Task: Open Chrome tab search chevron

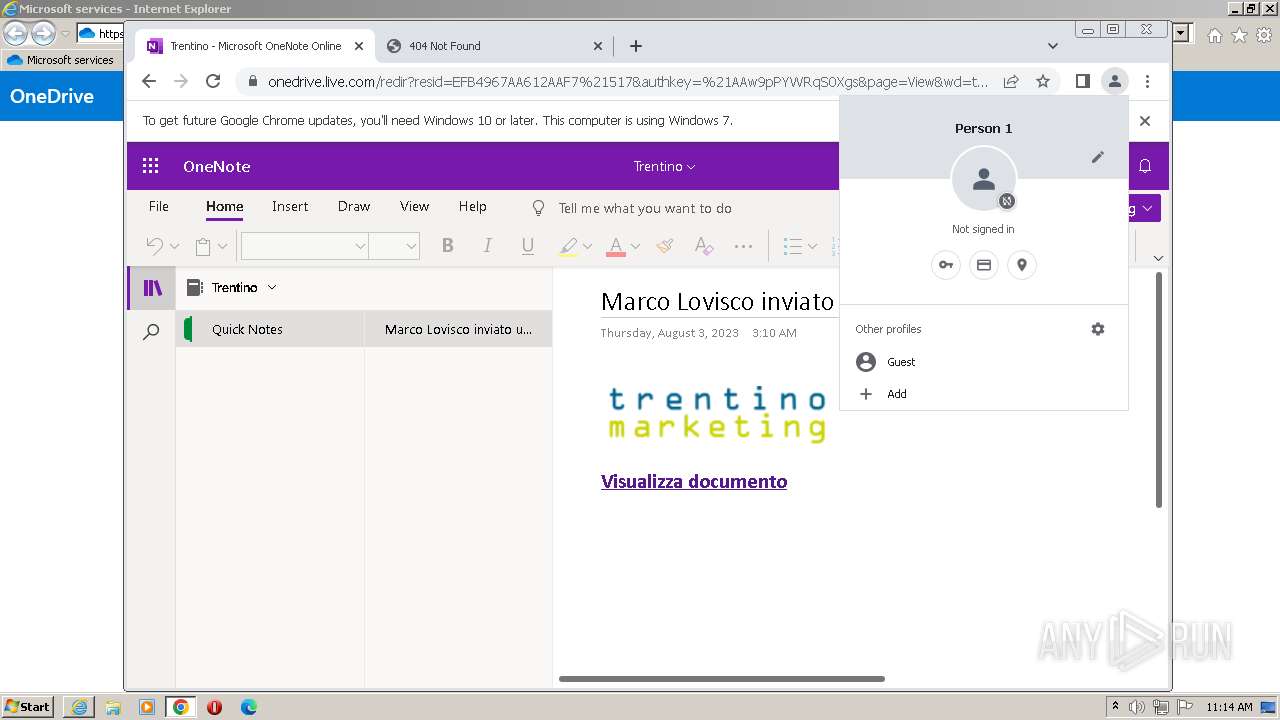Action: pos(1052,46)
